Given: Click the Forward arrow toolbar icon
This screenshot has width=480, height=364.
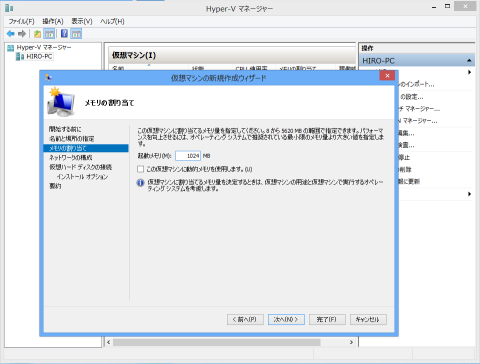Looking at the screenshot, I should pyautogui.click(x=22, y=34).
